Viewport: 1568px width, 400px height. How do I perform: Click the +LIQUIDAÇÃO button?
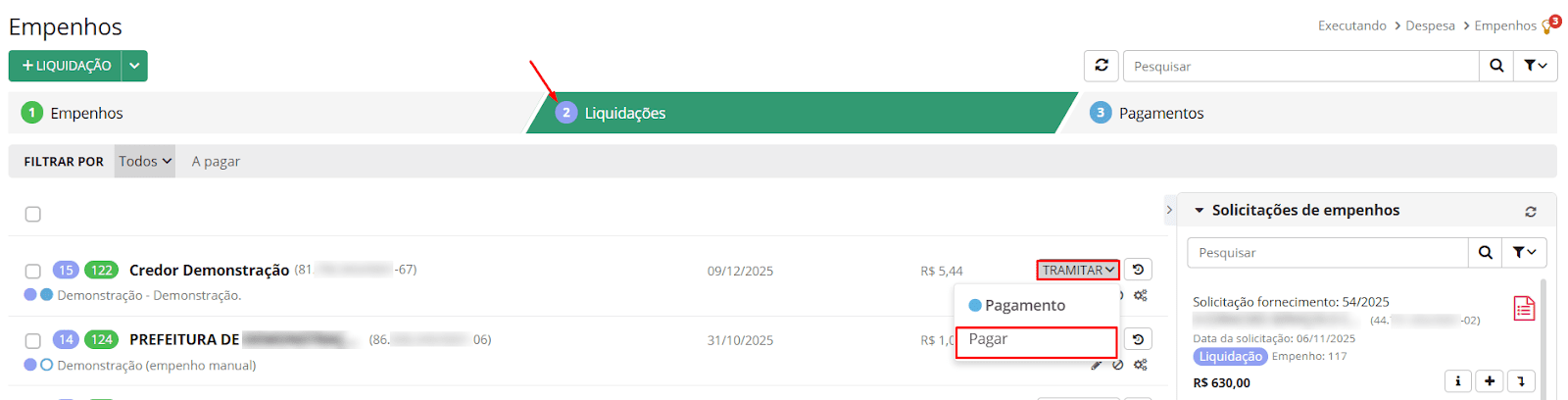pos(66,66)
